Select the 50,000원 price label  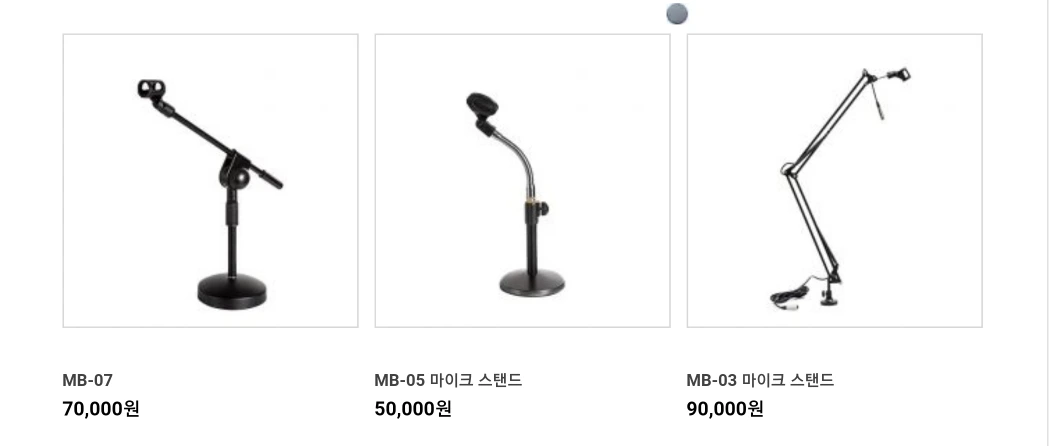tap(413, 408)
